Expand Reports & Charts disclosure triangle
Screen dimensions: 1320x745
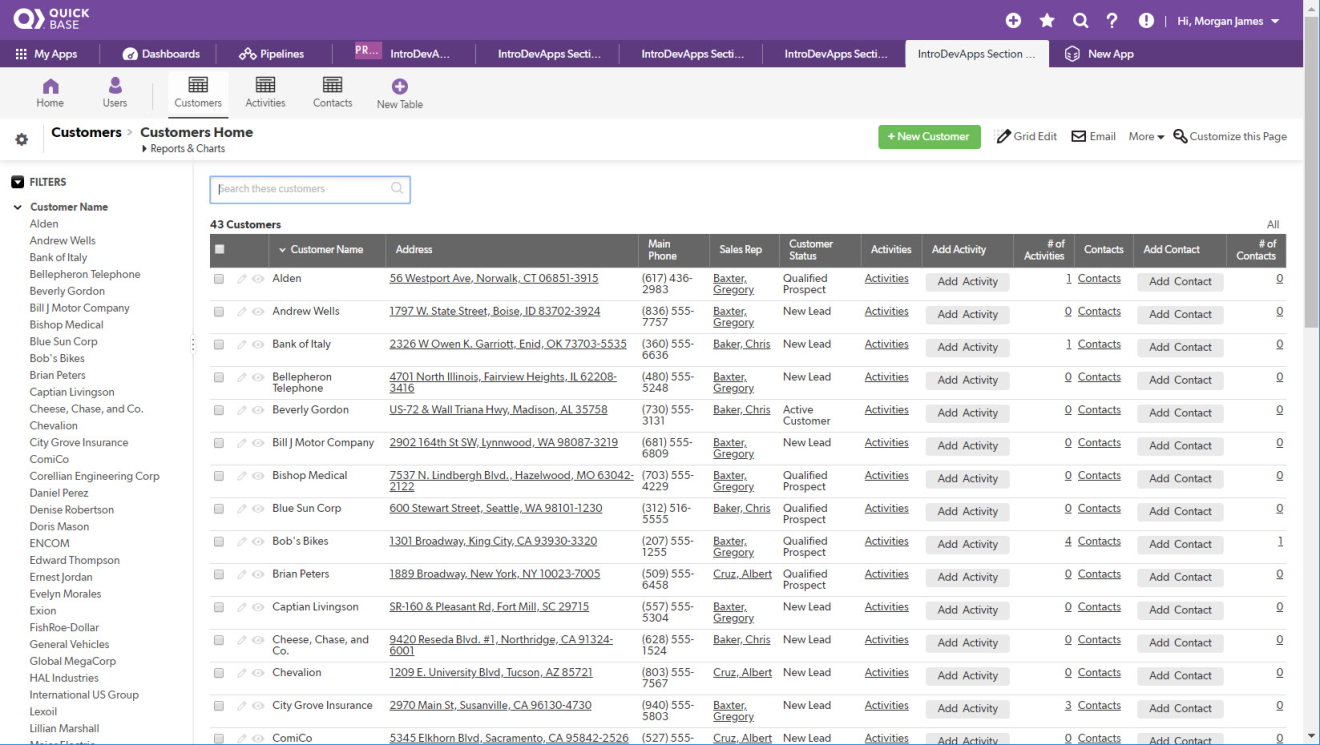click(145, 149)
